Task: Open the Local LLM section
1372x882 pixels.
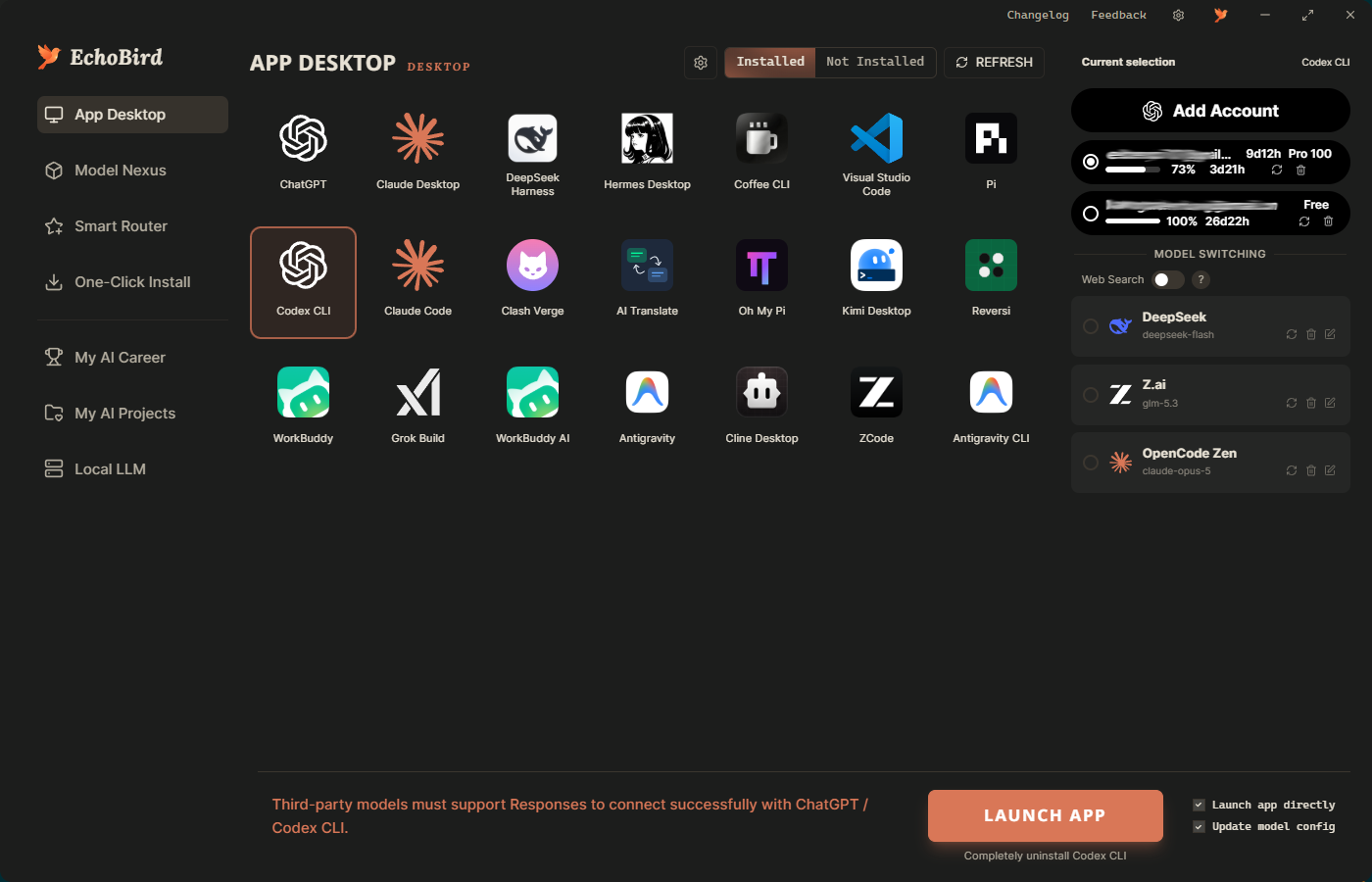Action: click(132, 469)
